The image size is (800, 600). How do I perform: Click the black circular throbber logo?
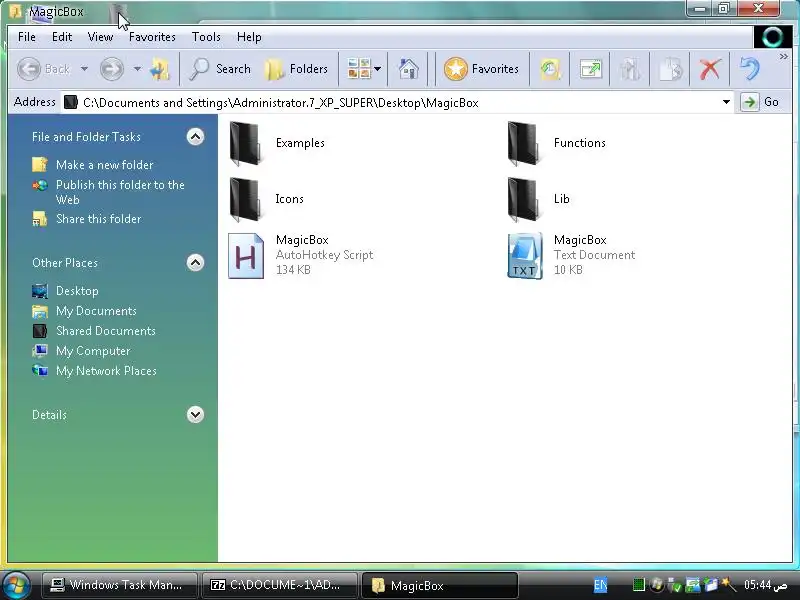point(773,37)
